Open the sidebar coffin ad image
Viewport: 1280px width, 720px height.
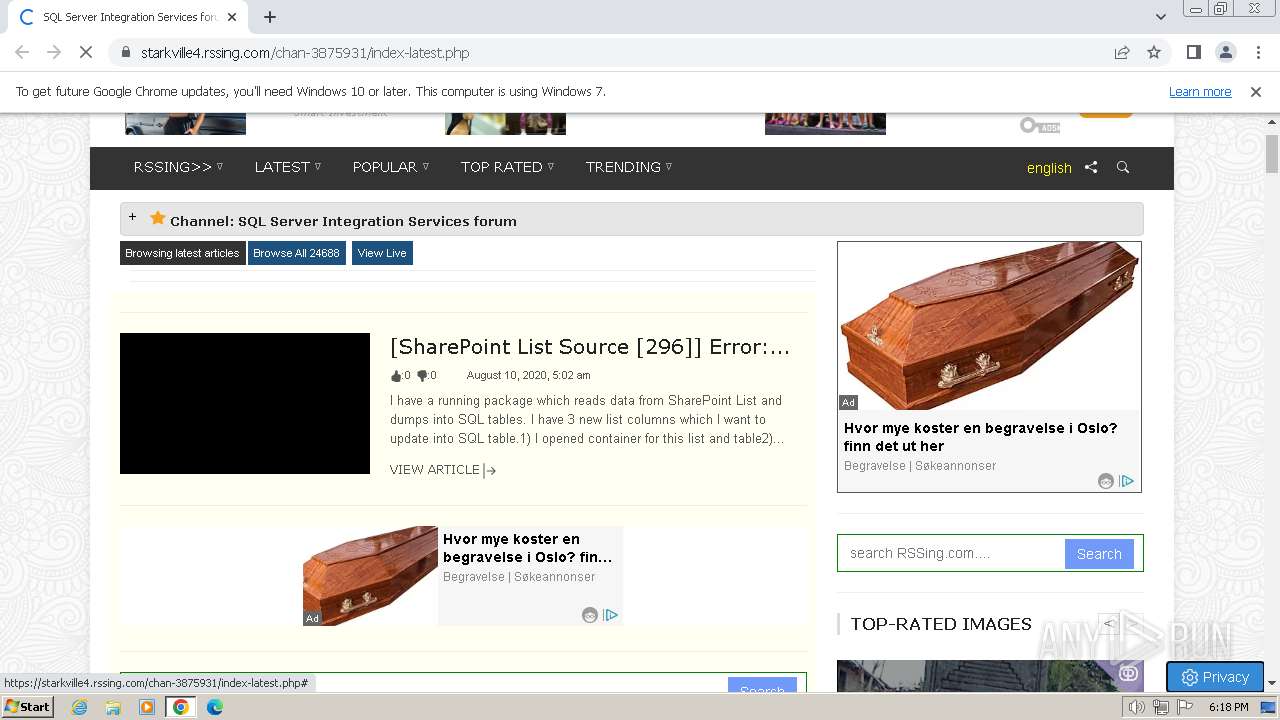989,326
